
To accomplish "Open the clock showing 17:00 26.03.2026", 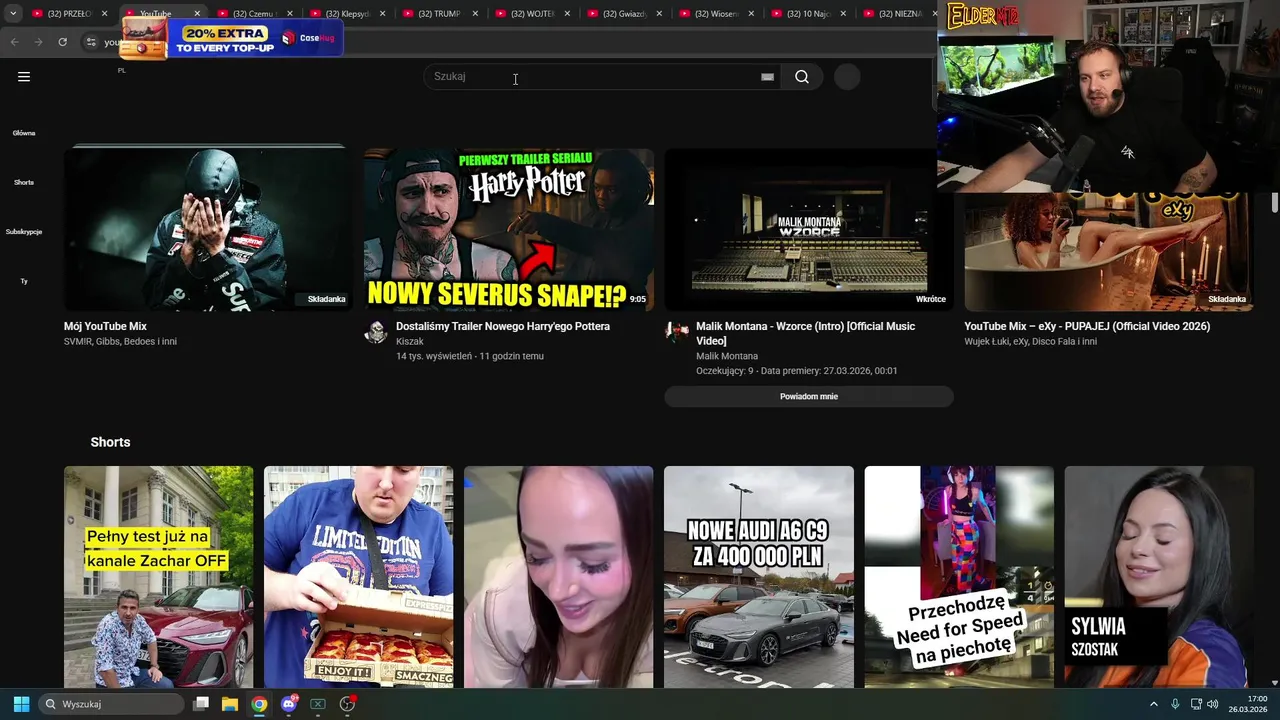I will point(1248,704).
